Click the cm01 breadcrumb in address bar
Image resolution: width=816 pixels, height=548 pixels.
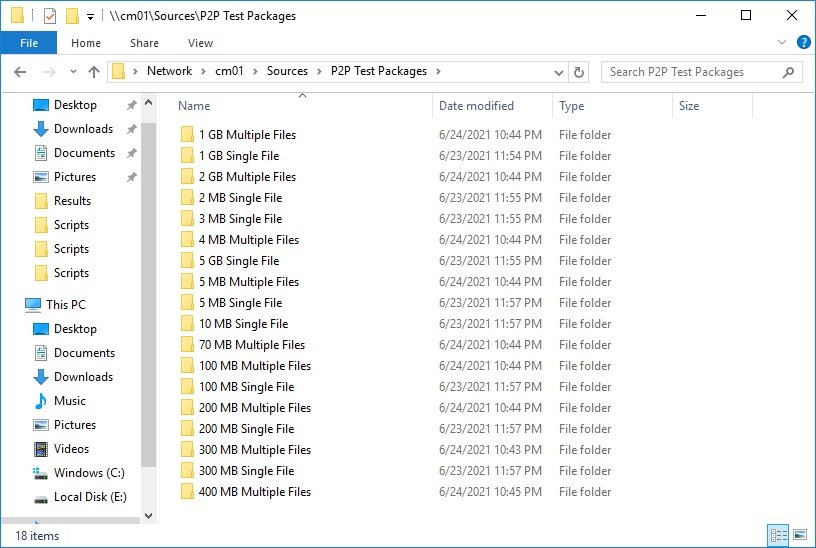(228, 72)
